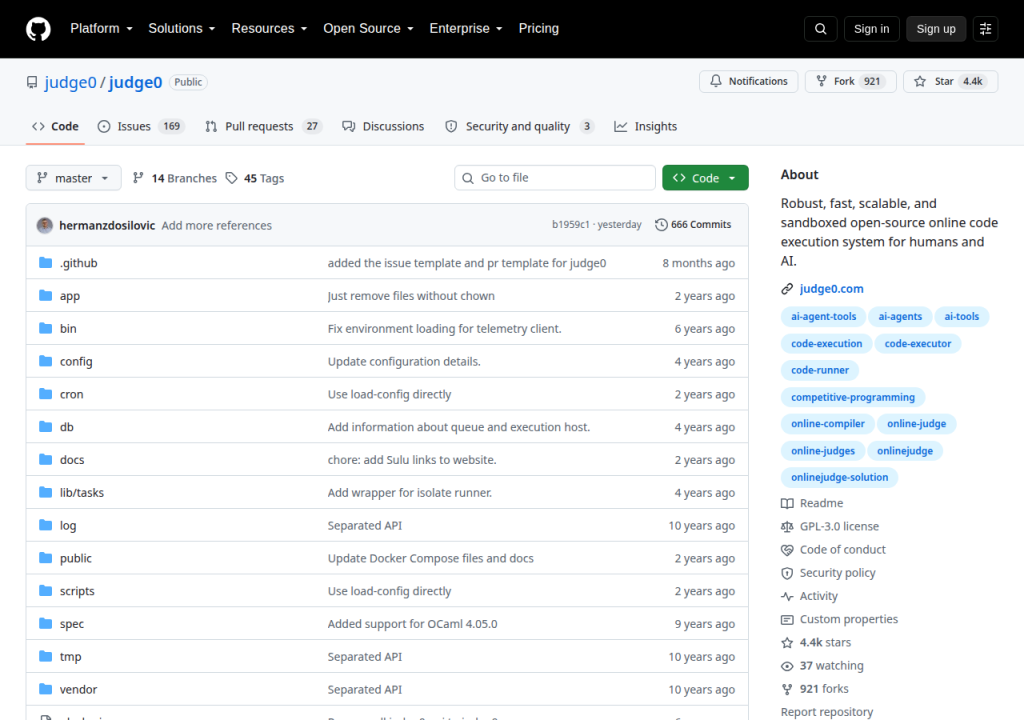The width and height of the screenshot is (1024, 720).
Task: Click the .github folder icon
Action: tap(45, 263)
